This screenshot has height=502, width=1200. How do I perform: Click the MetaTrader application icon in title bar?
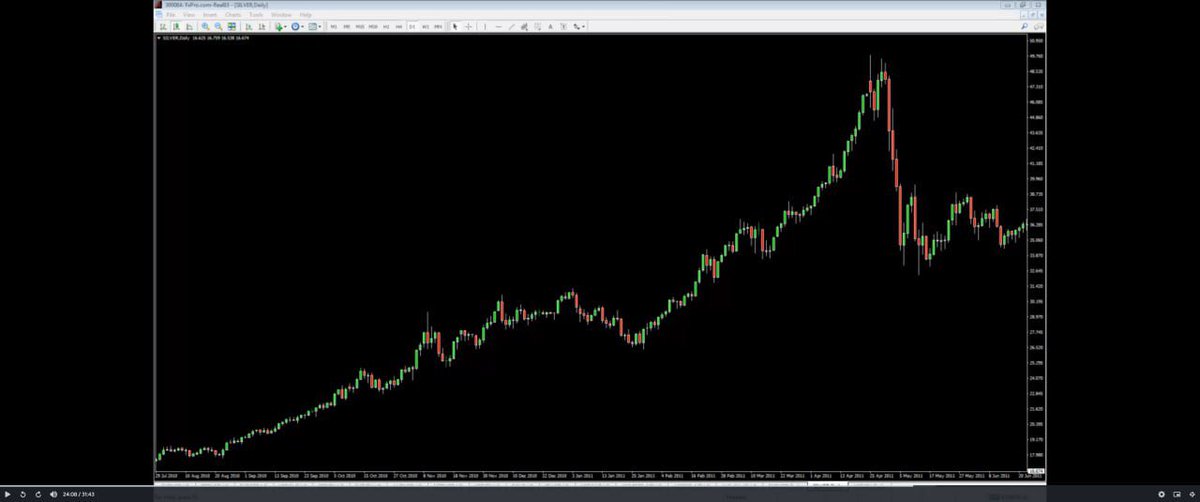[158, 5]
